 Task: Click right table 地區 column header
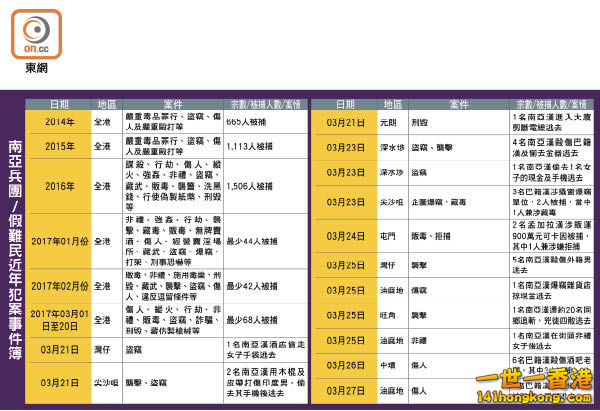(x=393, y=104)
